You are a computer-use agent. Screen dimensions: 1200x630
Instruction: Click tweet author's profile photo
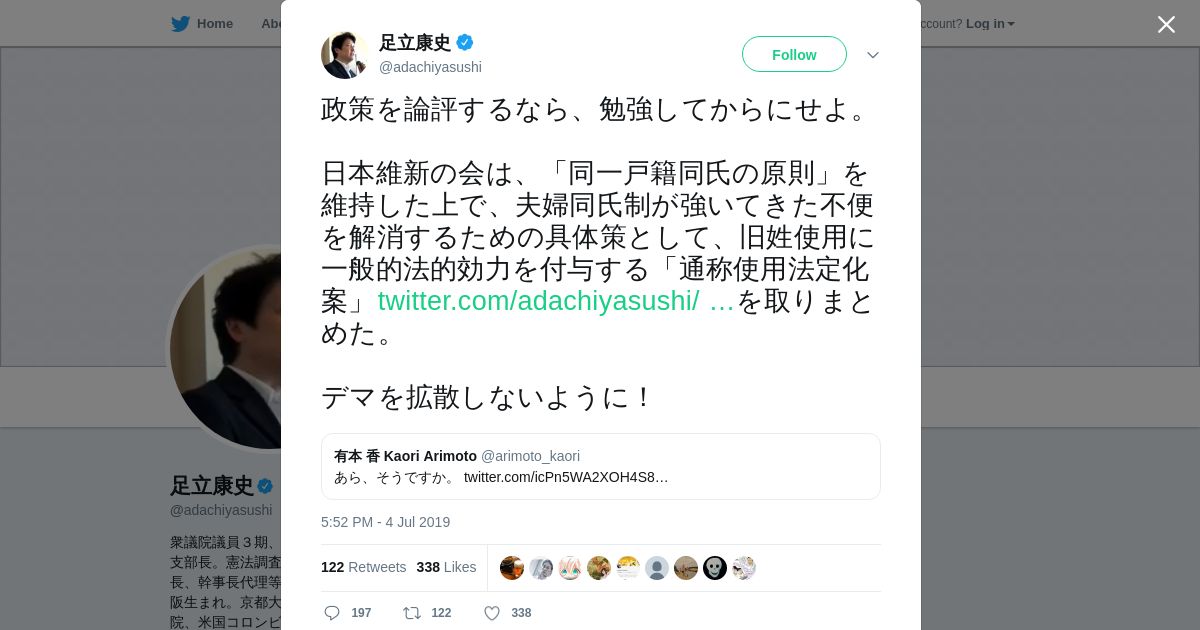tap(345, 55)
